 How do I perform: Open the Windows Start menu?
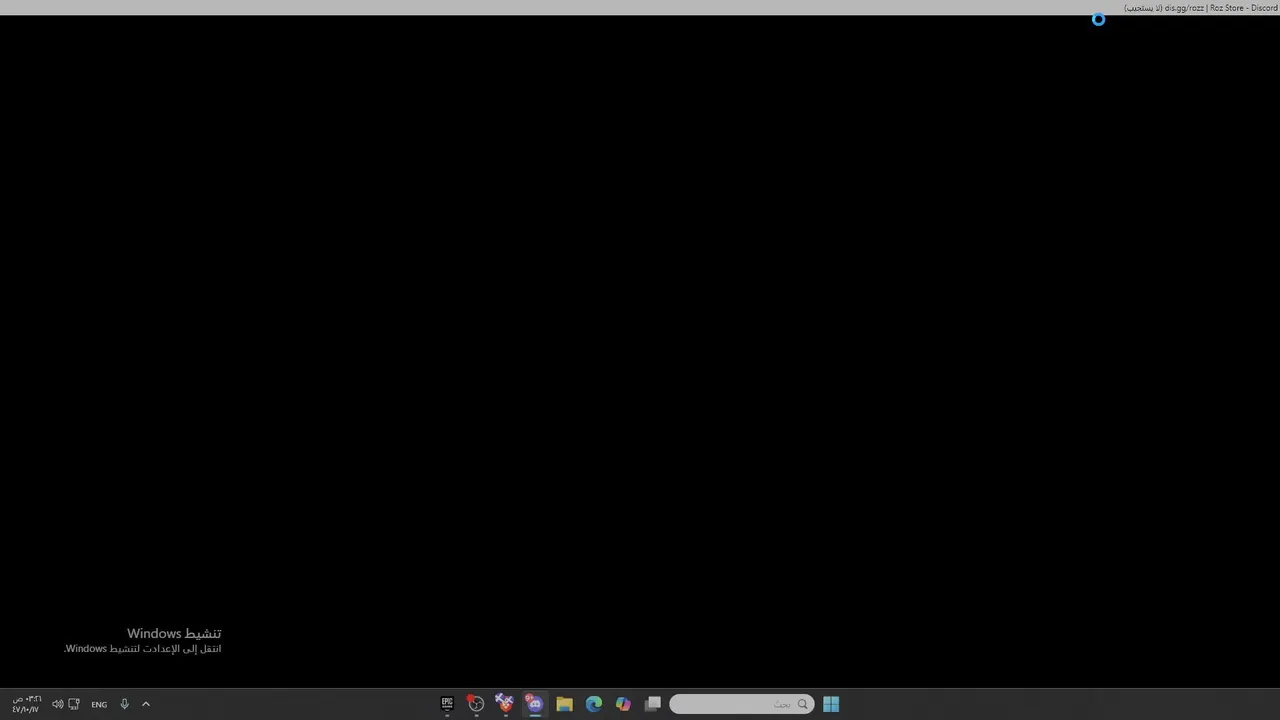click(831, 704)
